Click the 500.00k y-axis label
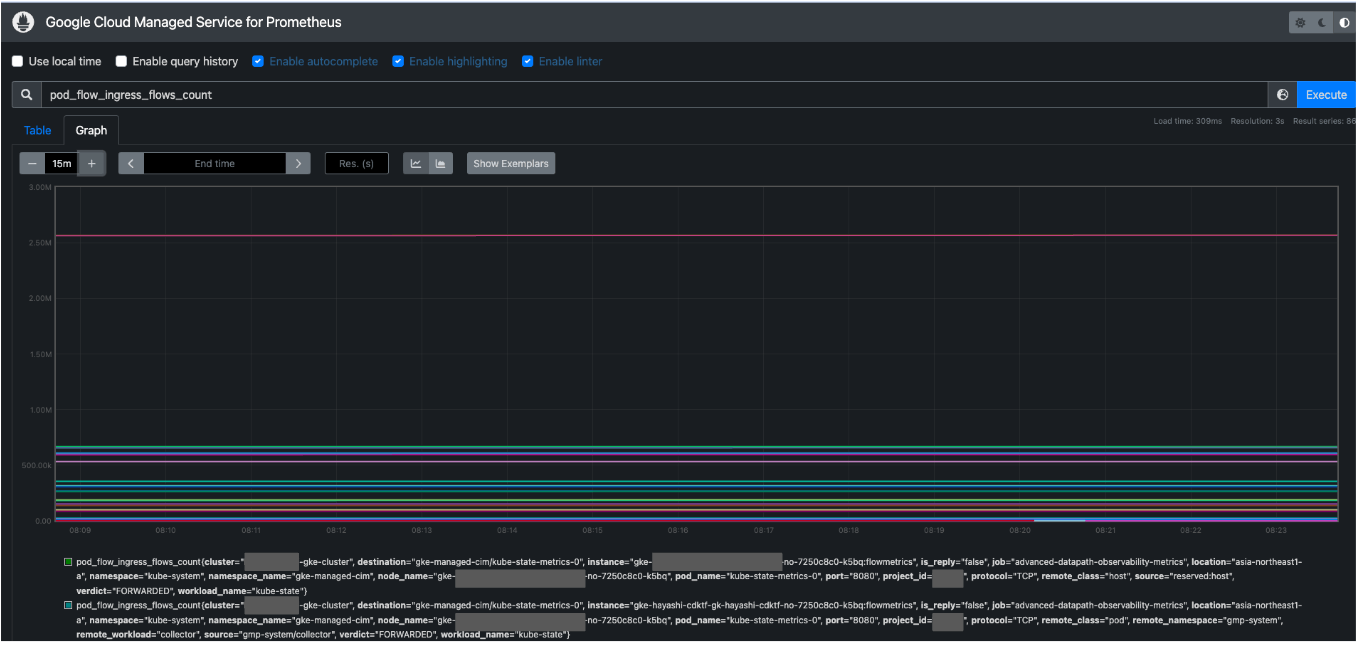 click(35, 465)
